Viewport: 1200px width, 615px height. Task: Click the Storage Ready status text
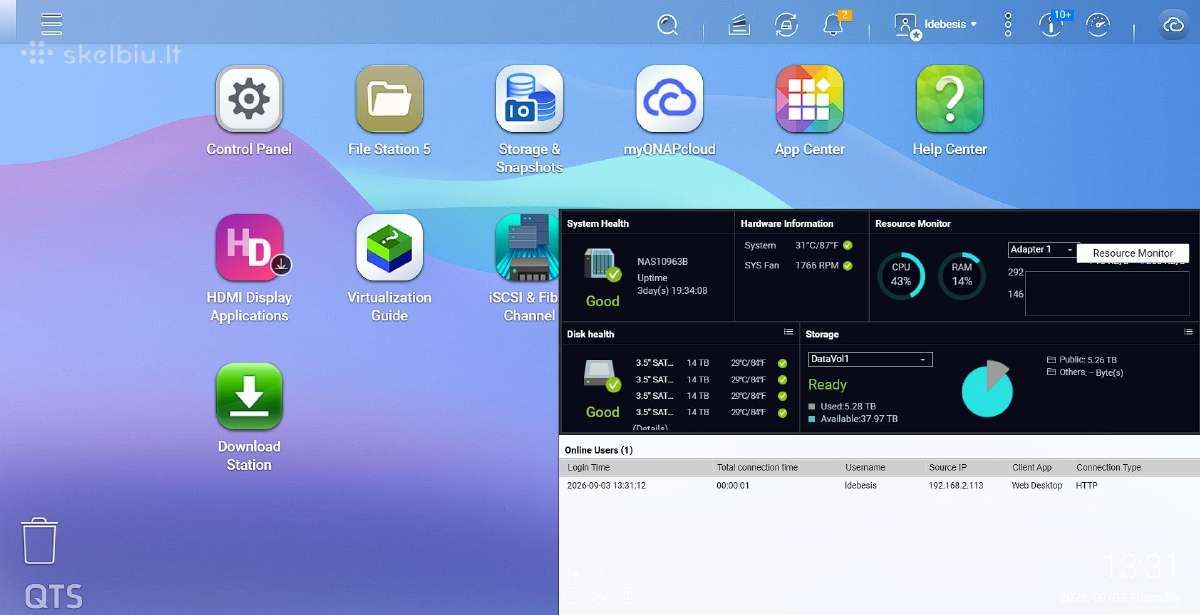pos(827,385)
